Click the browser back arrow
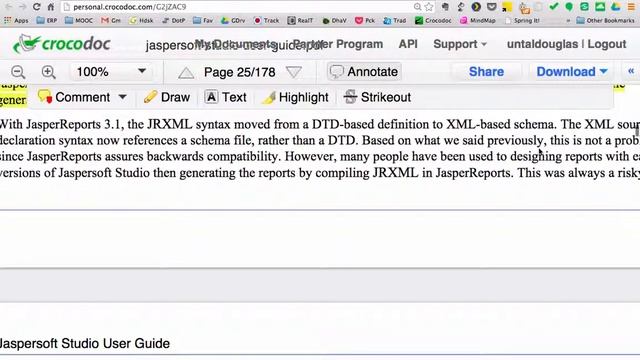 [x=8, y=7]
